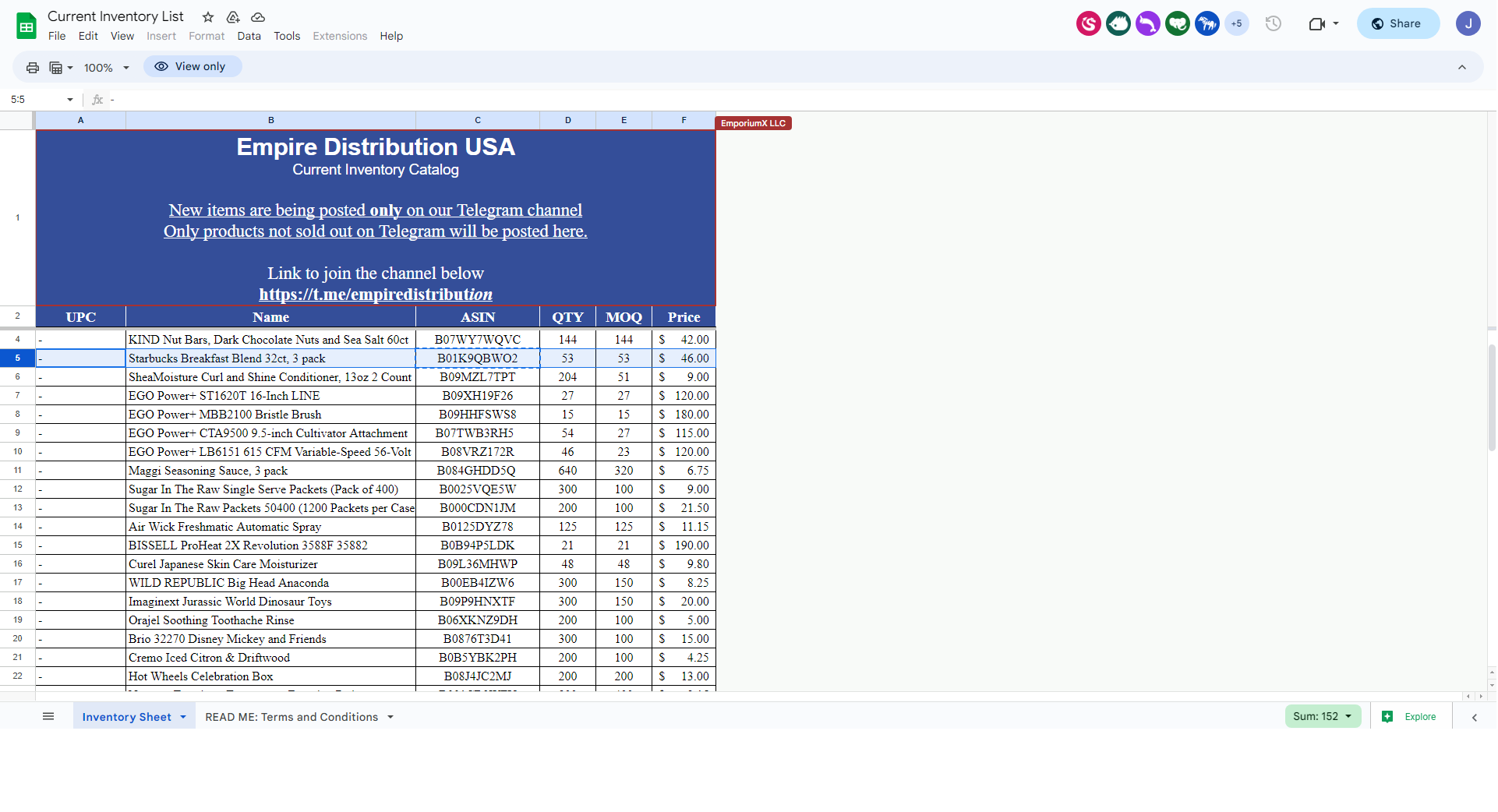Click ASIN cell B08J4JC2MJ
The width and height of the screenshot is (1498, 812).
pos(478,676)
